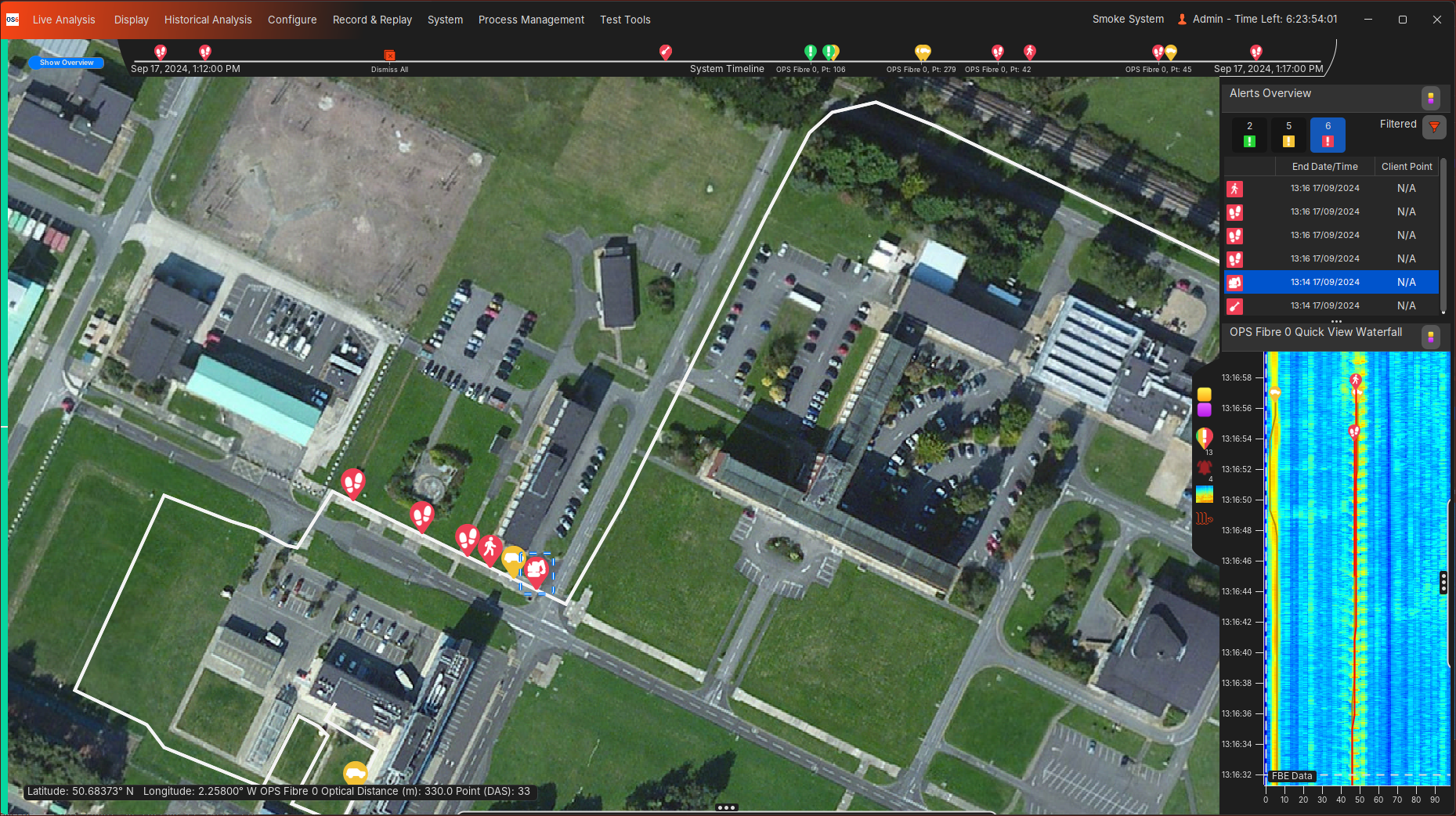This screenshot has width=1456, height=816.
Task: Toggle the green alerts filter showing 2
Action: [x=1249, y=135]
